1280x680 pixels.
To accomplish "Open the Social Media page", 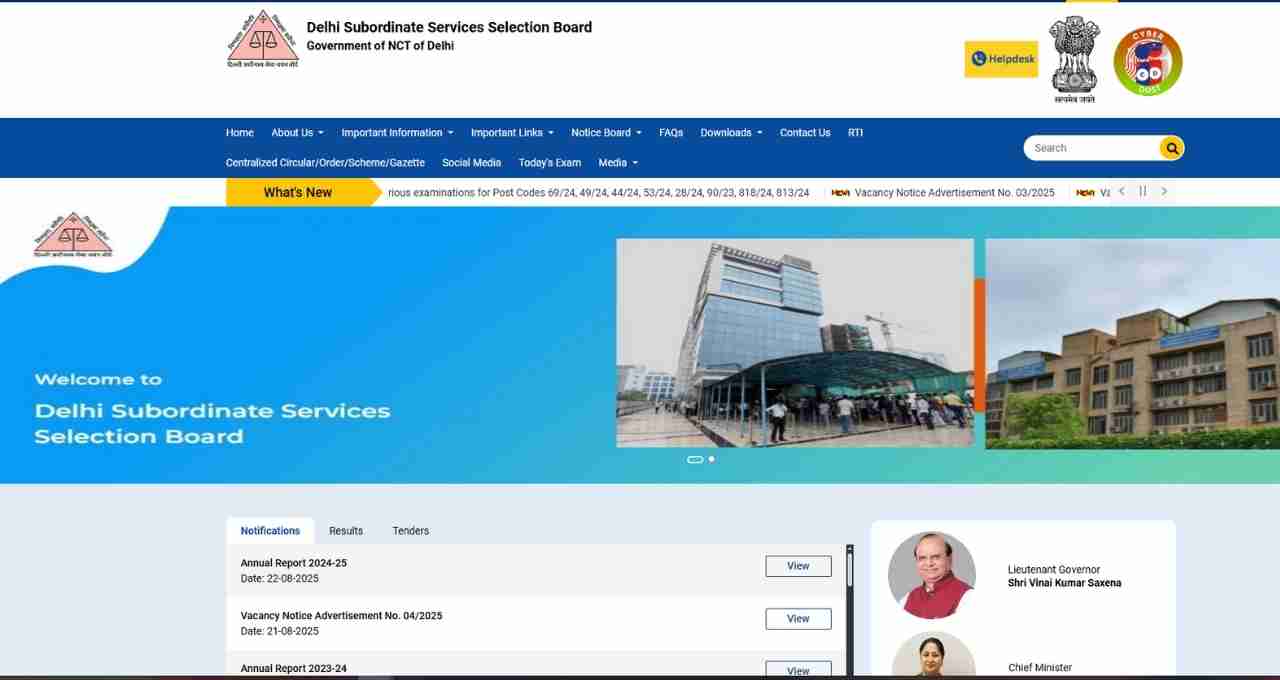I will (x=471, y=162).
